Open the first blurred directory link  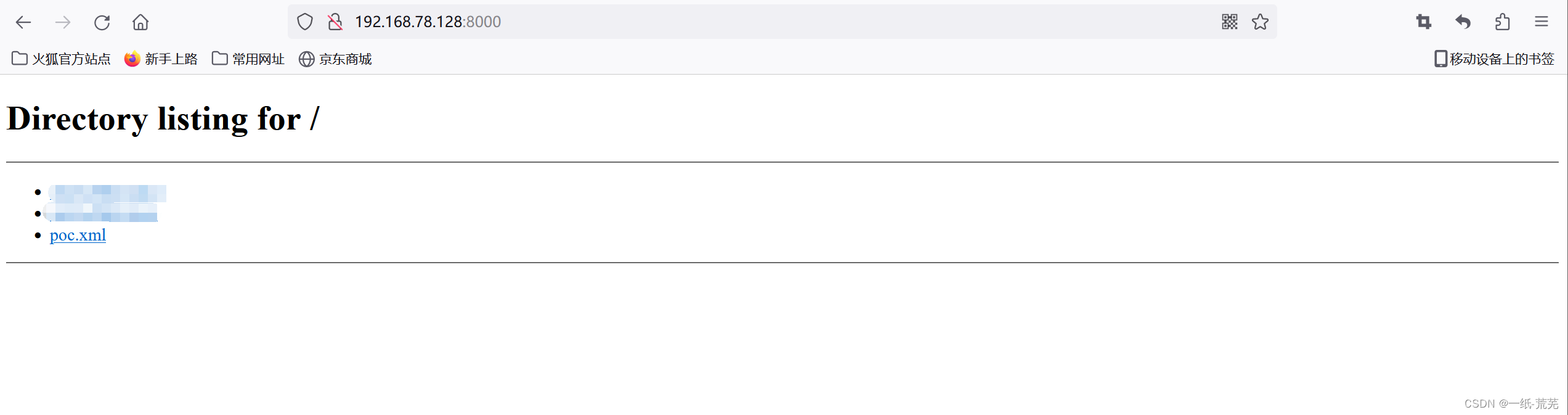[x=108, y=193]
